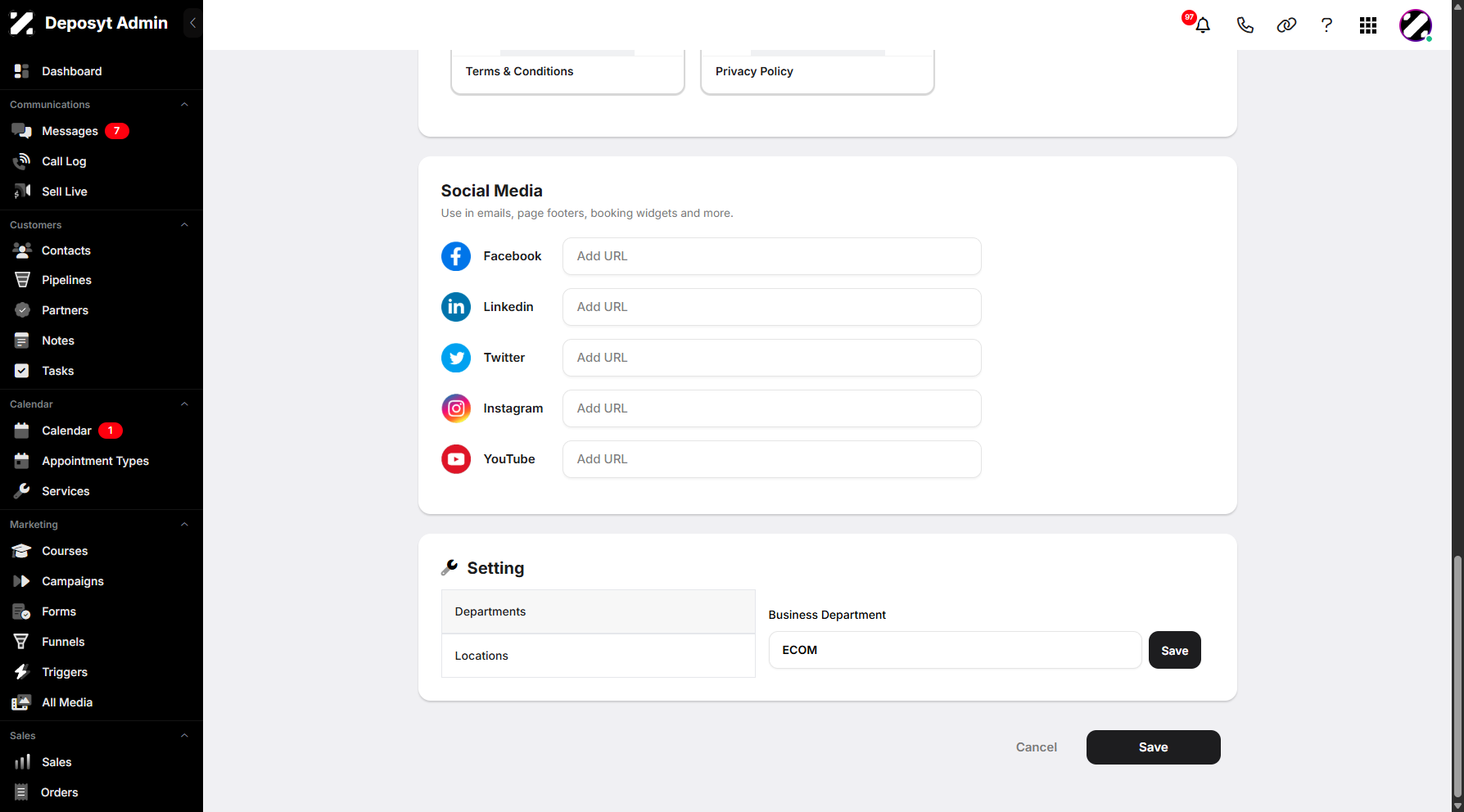Click the Sales bar chart icon

coord(22,762)
